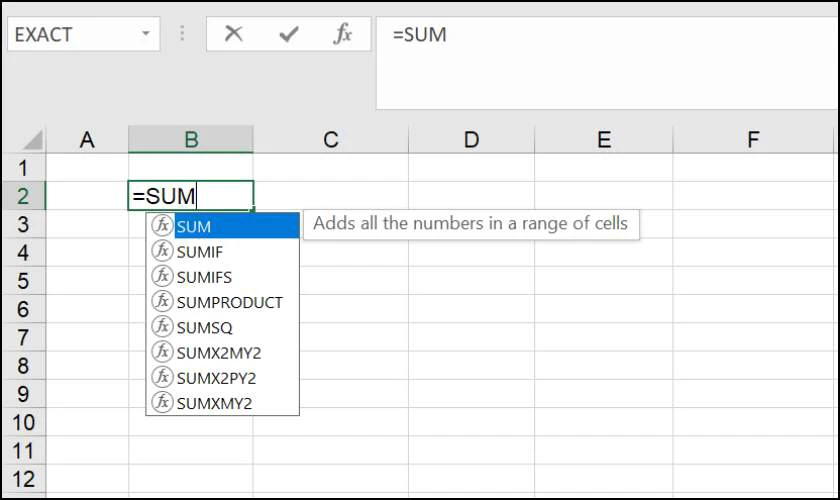Click the fx icon beside SUMPRODUCT
This screenshot has width=840, height=500.
coord(162,301)
